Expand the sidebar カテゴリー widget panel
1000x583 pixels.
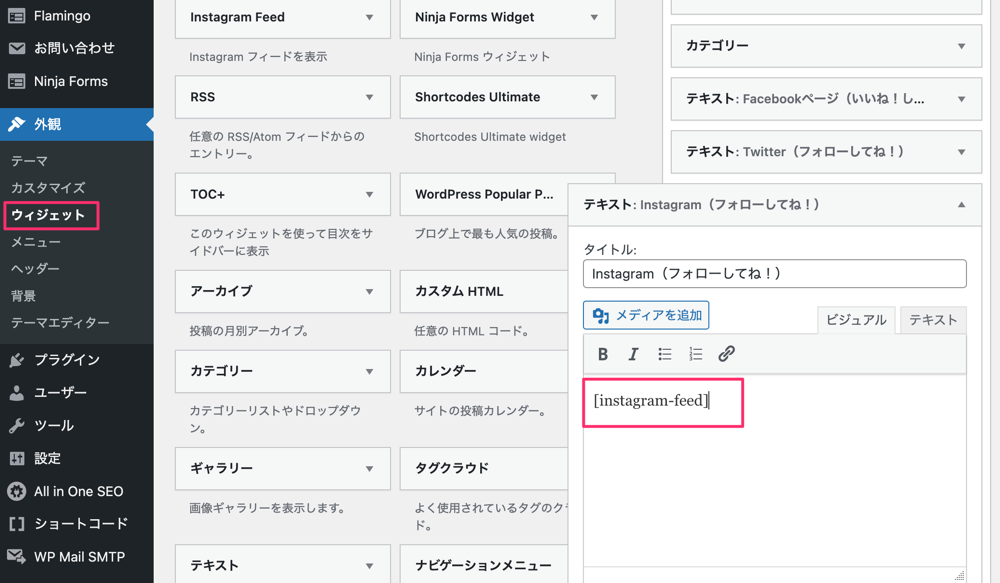tap(826, 46)
